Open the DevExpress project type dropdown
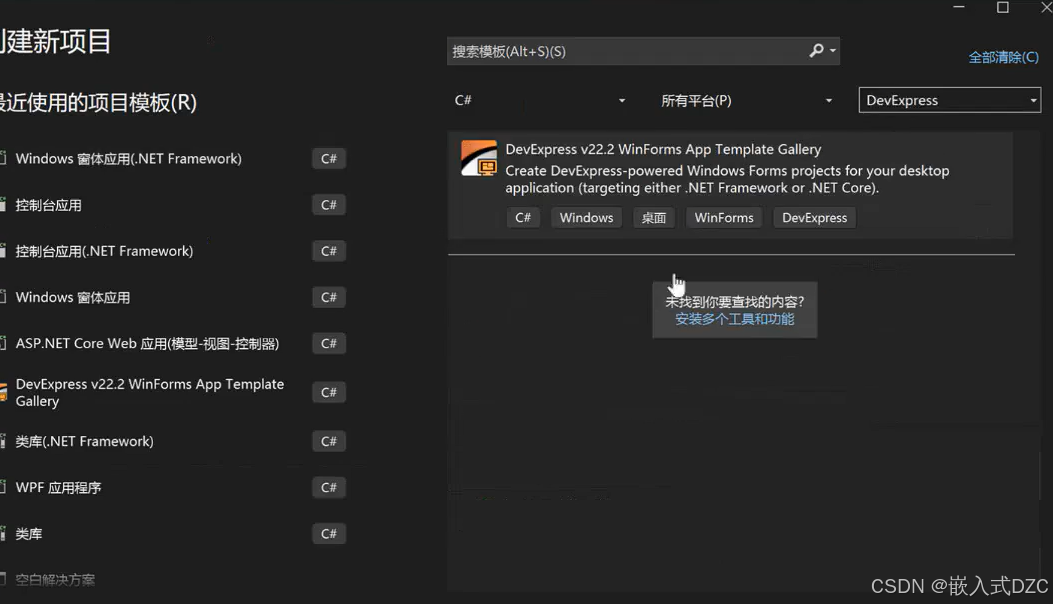 [950, 100]
